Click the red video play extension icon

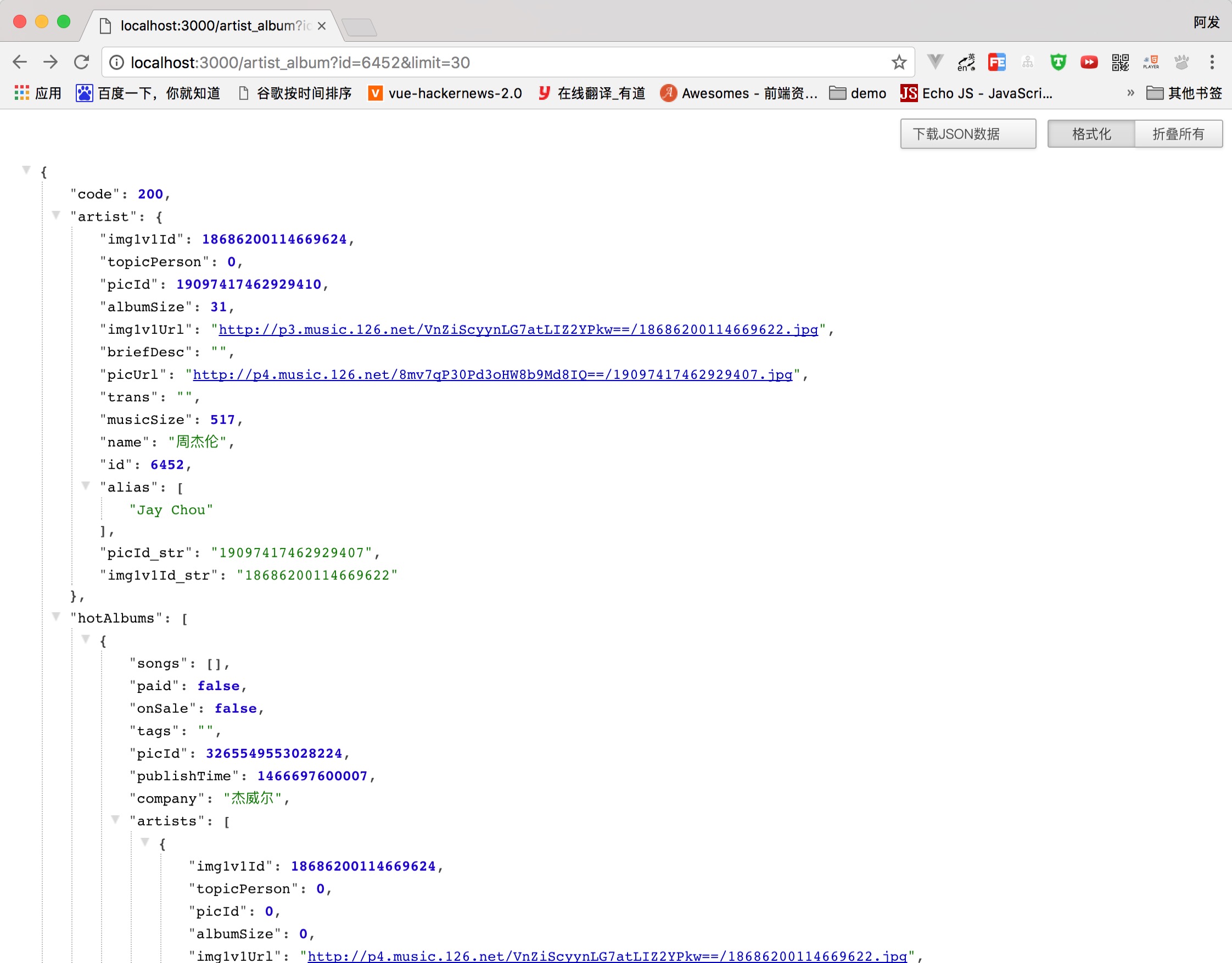pyautogui.click(x=1089, y=62)
